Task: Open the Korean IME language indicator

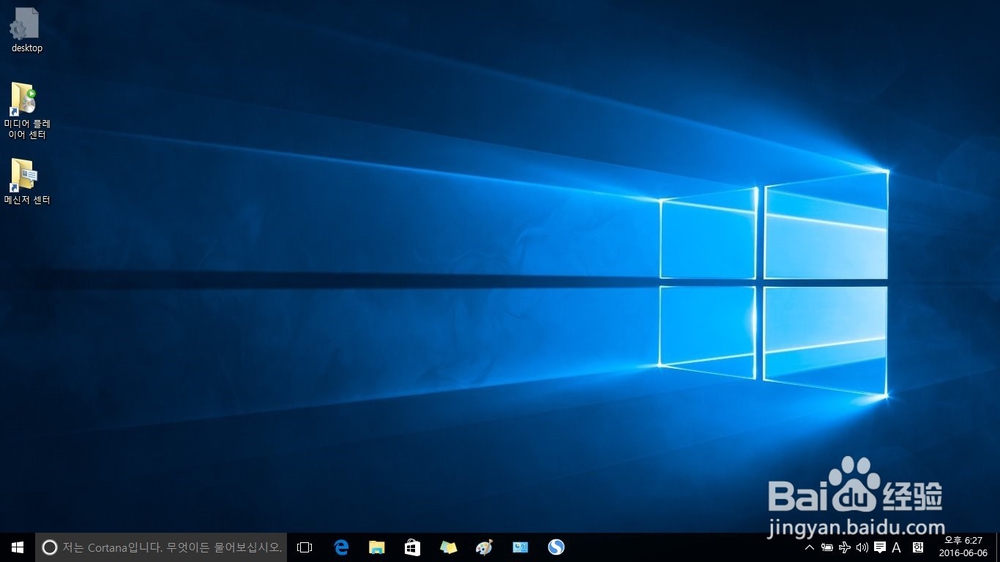Action: pyautogui.click(x=918, y=547)
